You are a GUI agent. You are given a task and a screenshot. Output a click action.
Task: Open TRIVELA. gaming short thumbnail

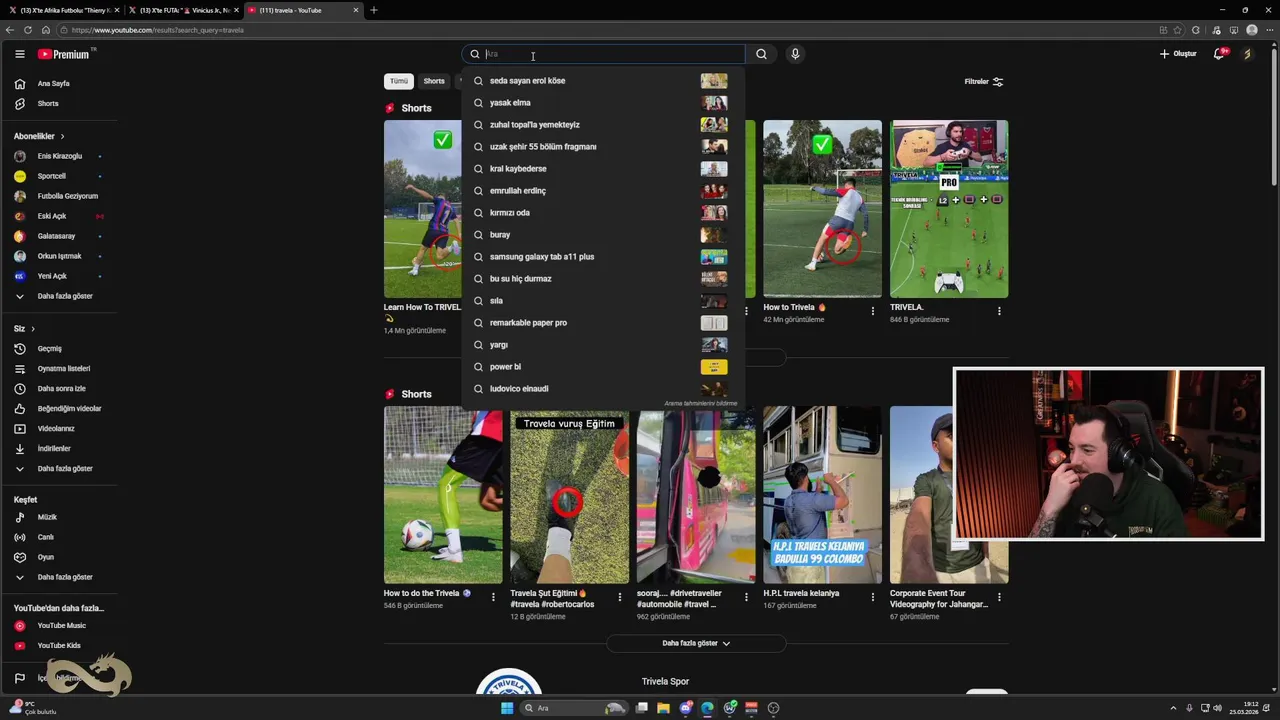949,209
